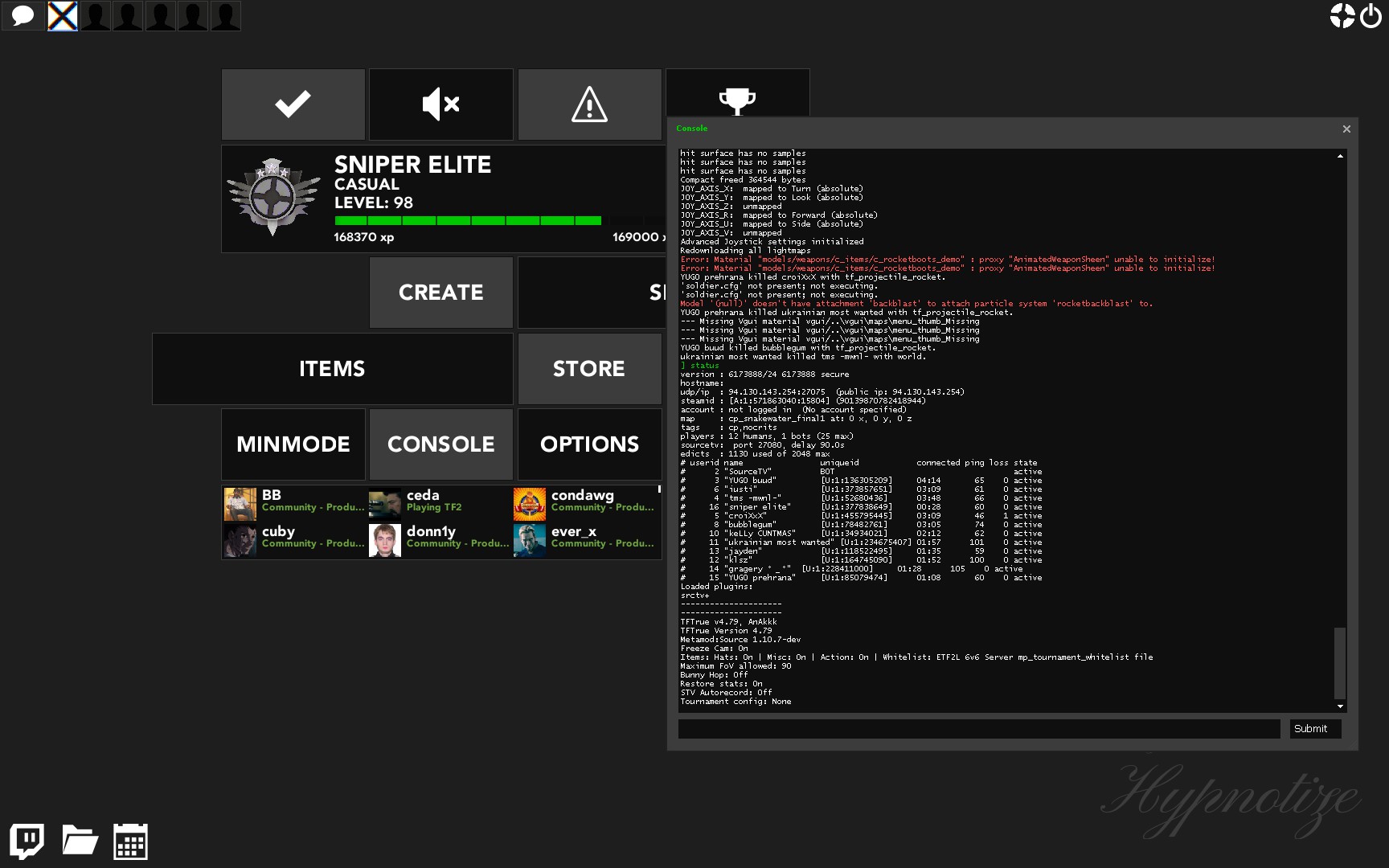Click the "YUGO buud" userid row
The image size is (1389, 868).
pyautogui.click(x=861, y=481)
